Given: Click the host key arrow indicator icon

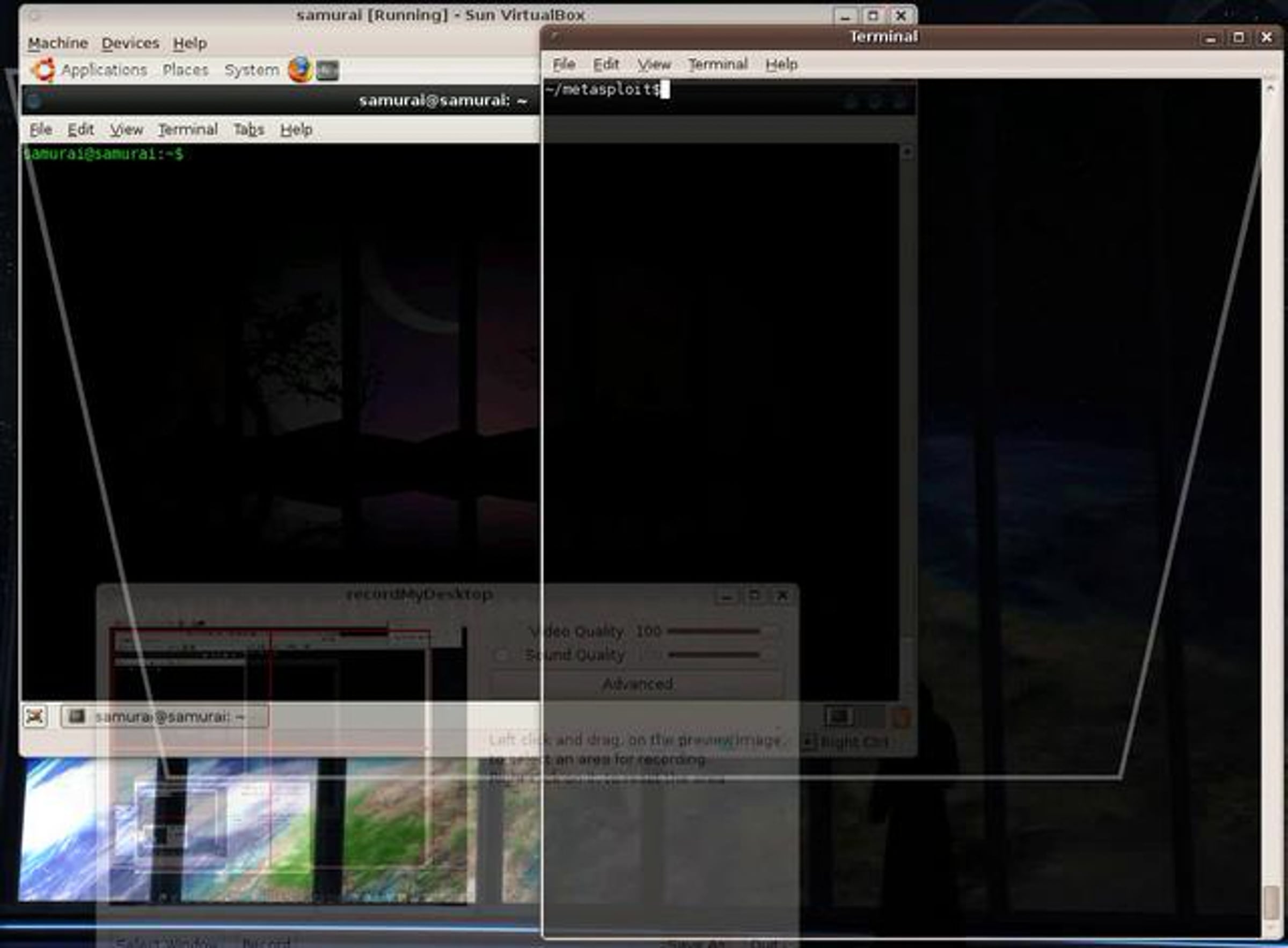Looking at the screenshot, I should 808,741.
